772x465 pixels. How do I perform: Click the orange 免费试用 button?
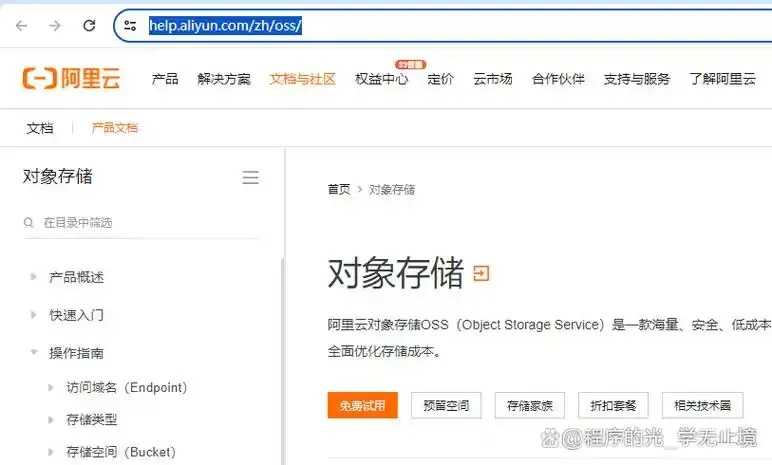362,405
